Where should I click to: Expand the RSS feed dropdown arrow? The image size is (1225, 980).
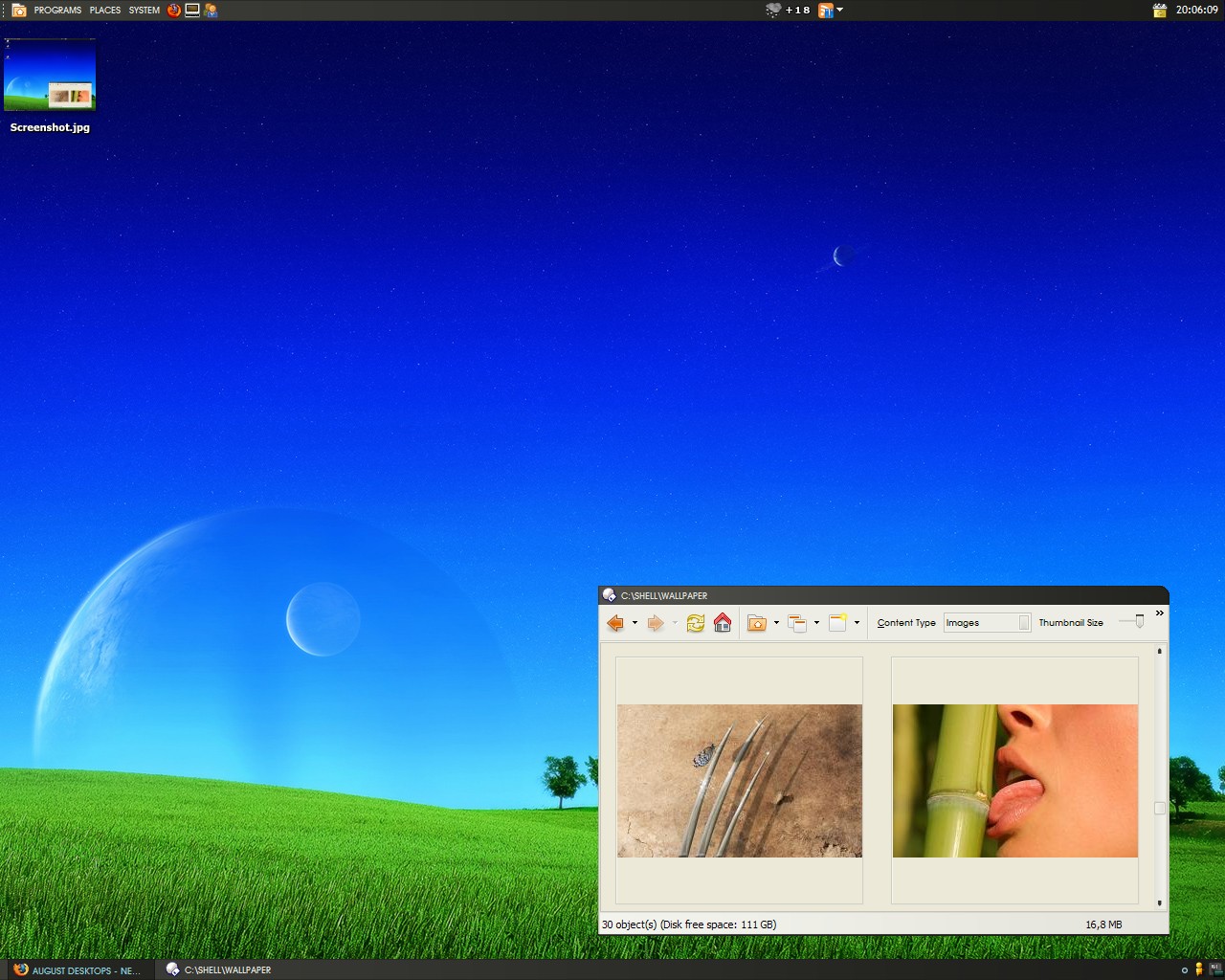840,10
